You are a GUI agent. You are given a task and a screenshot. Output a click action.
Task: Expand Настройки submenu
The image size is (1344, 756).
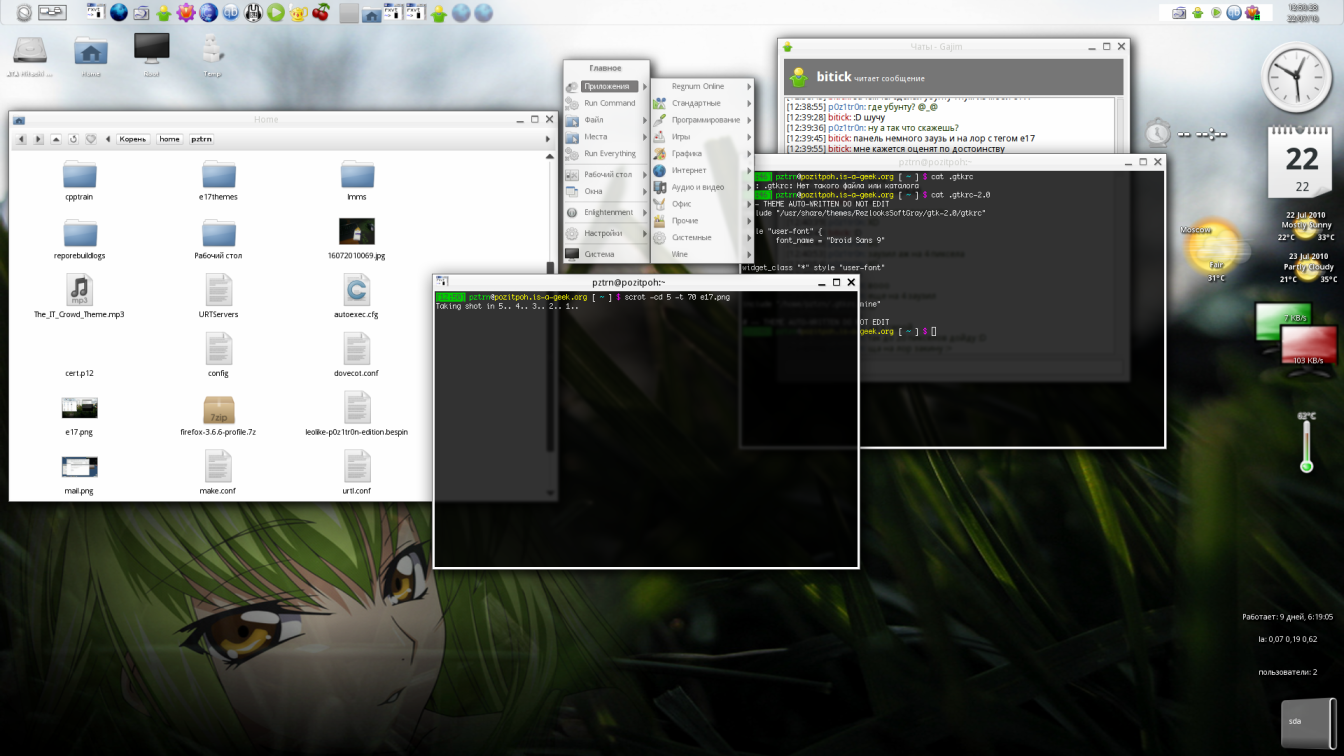pyautogui.click(x=606, y=233)
